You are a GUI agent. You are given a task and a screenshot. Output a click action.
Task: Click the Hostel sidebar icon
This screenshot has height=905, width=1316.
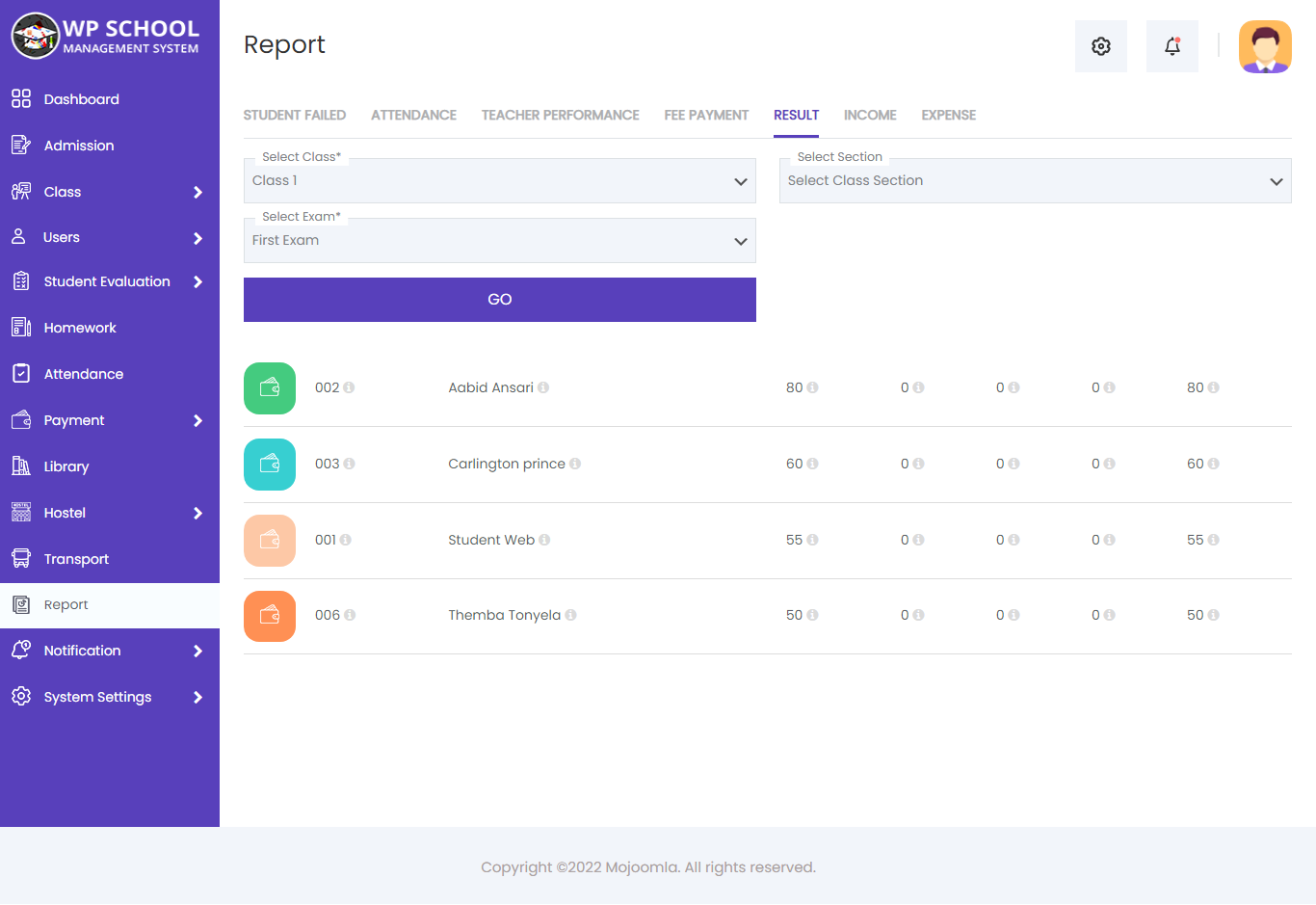tap(21, 512)
